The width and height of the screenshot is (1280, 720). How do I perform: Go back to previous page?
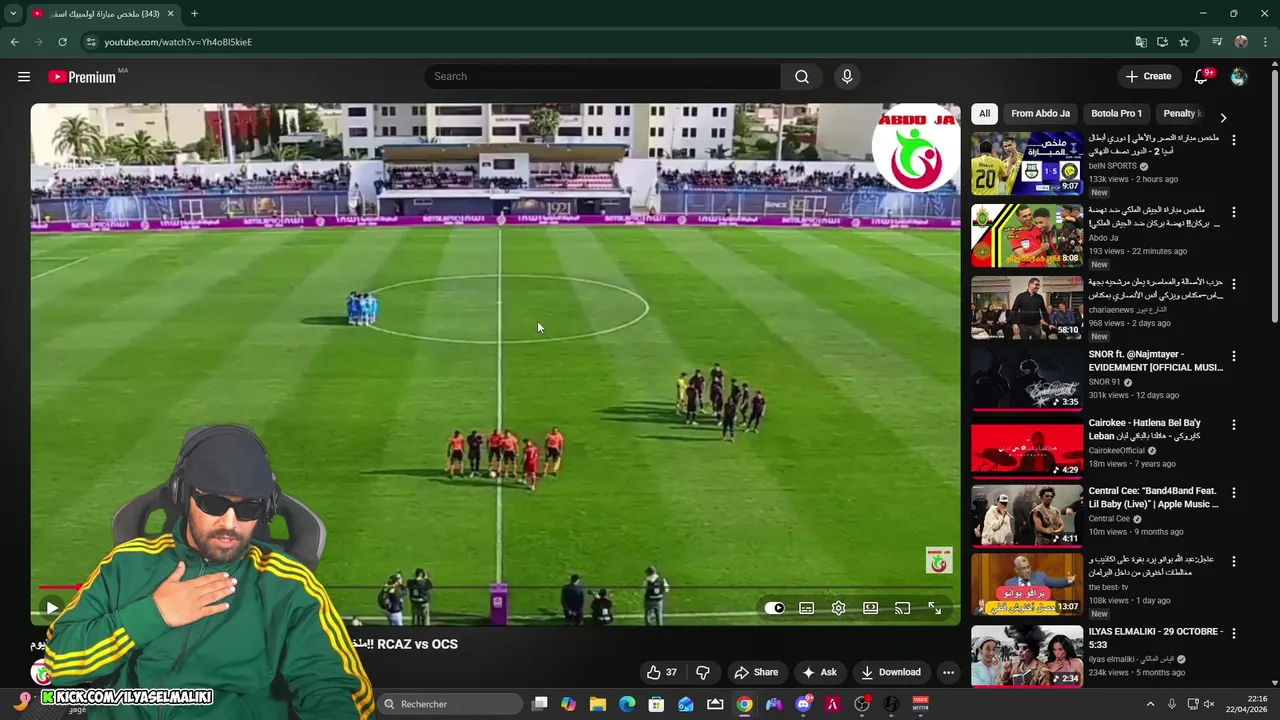[14, 42]
